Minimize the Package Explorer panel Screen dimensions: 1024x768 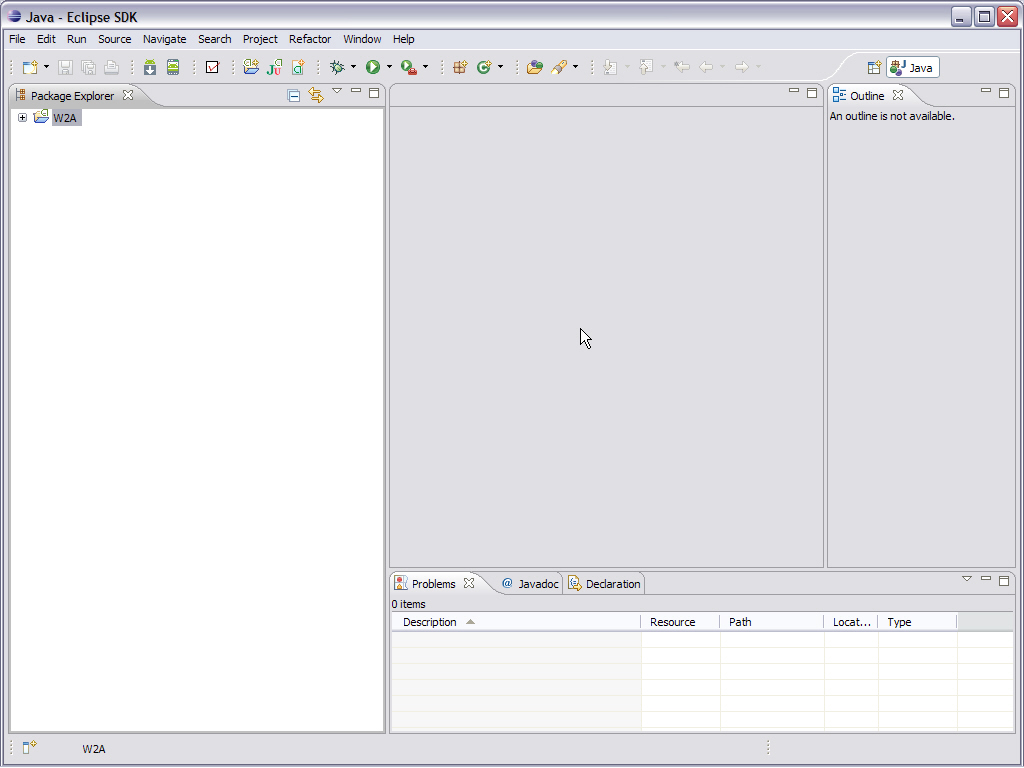pos(356,91)
